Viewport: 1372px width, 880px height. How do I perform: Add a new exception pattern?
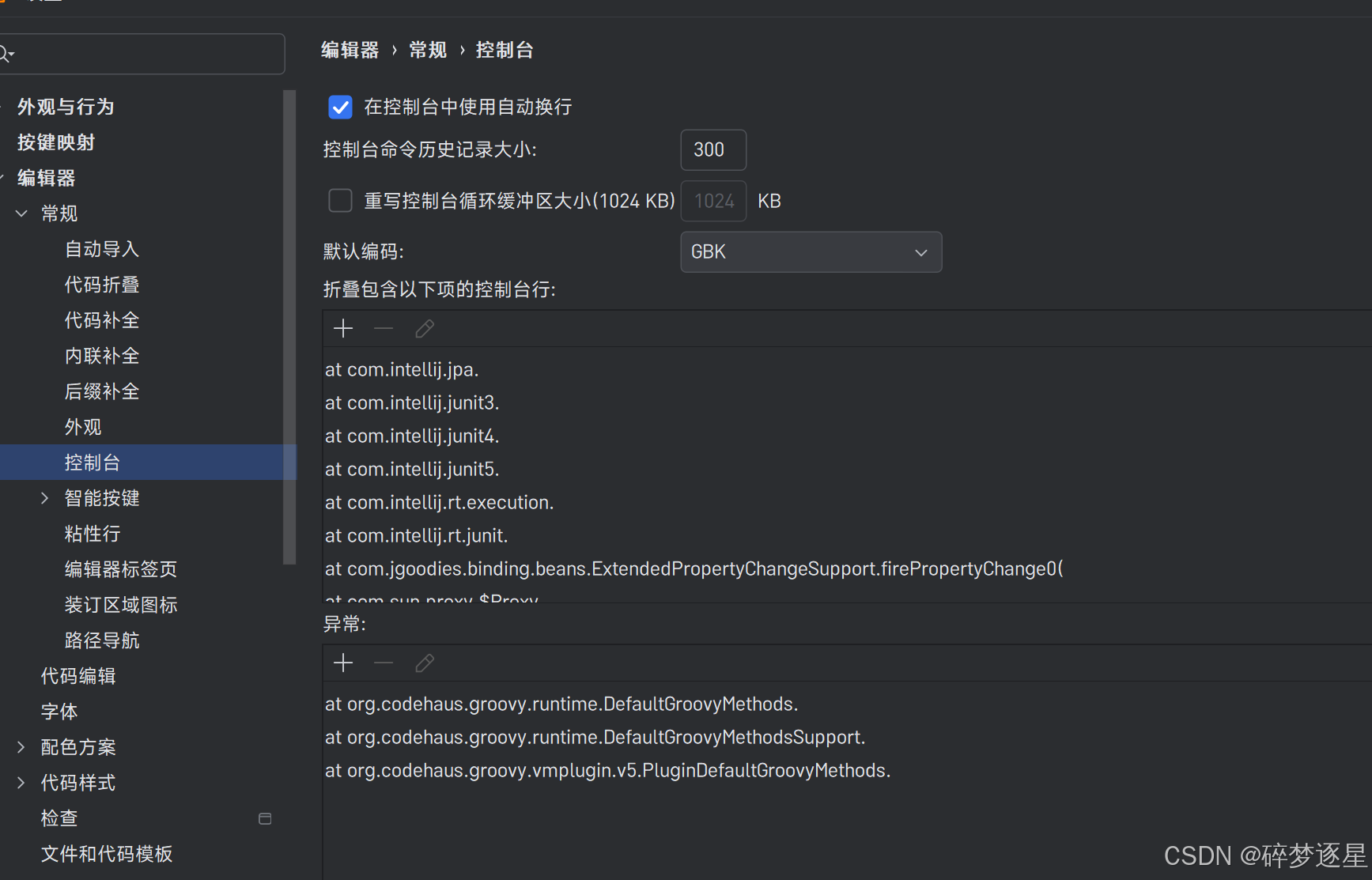click(343, 663)
